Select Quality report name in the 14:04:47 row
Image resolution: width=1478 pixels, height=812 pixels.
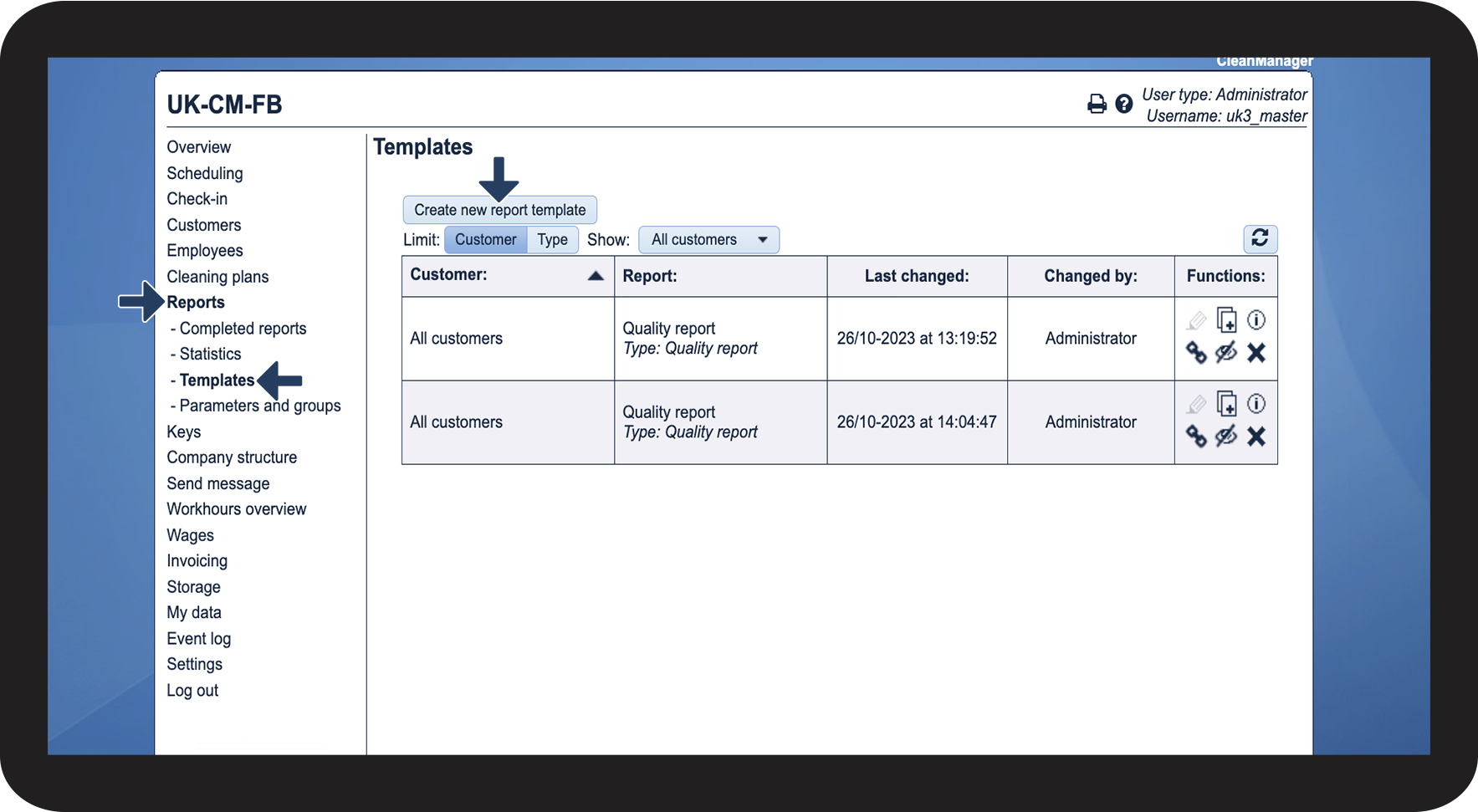(x=669, y=412)
